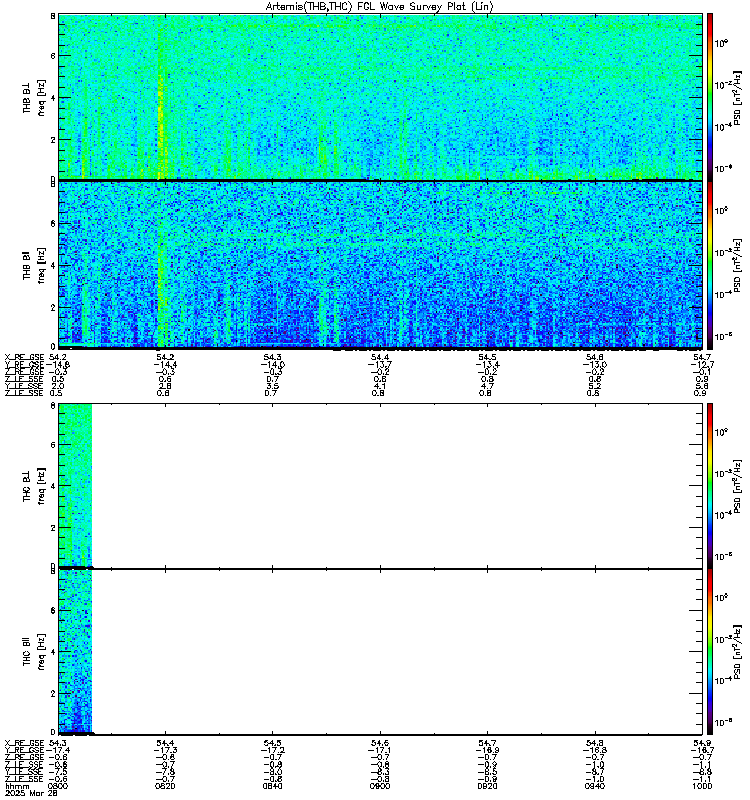
Task: Click the 0840 time tick label
Action: click(x=272, y=786)
